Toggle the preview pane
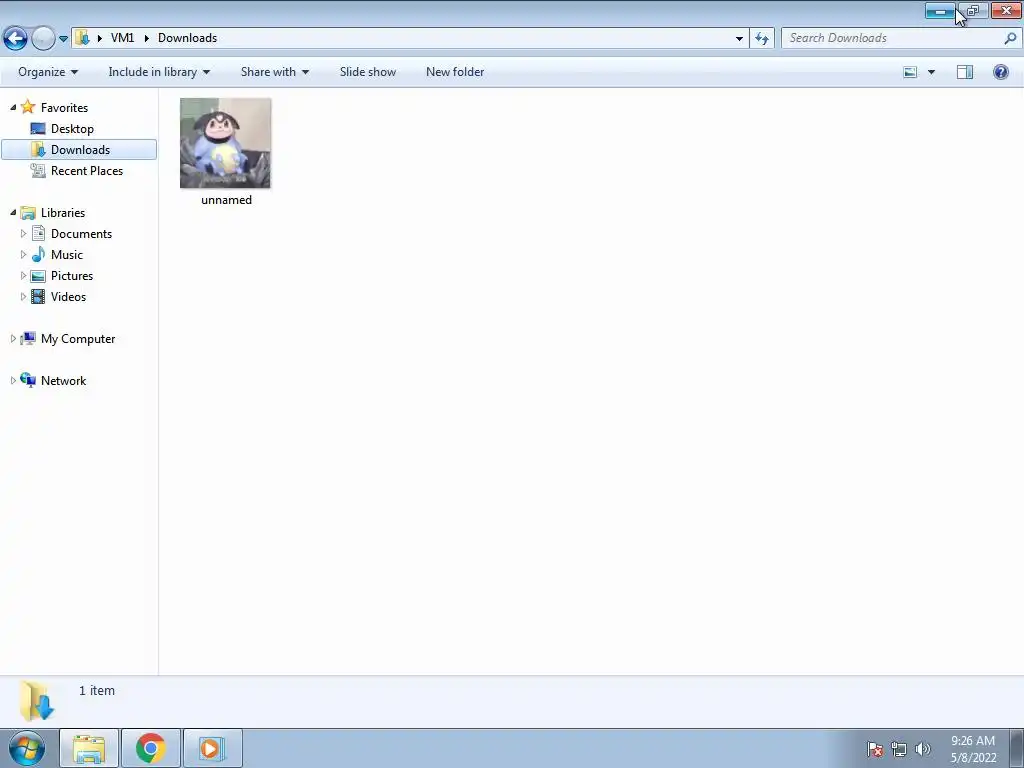The width and height of the screenshot is (1024, 768). pos(965,72)
